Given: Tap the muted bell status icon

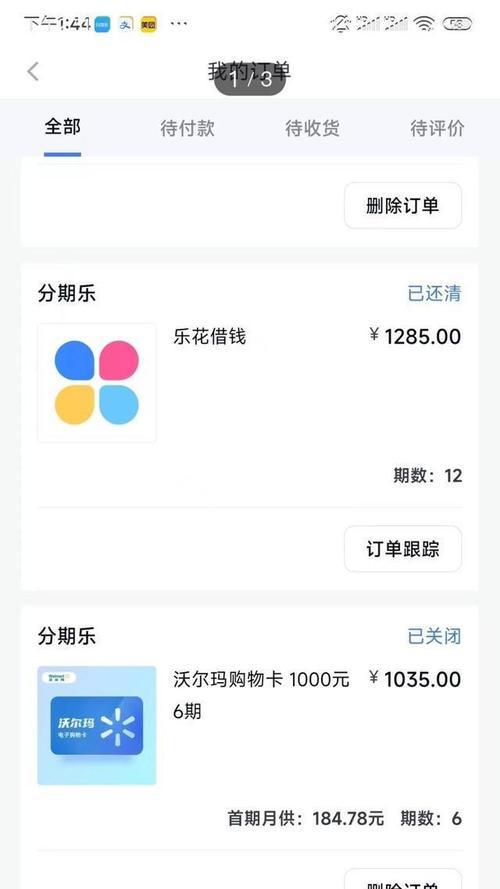Looking at the screenshot, I should click(341, 24).
